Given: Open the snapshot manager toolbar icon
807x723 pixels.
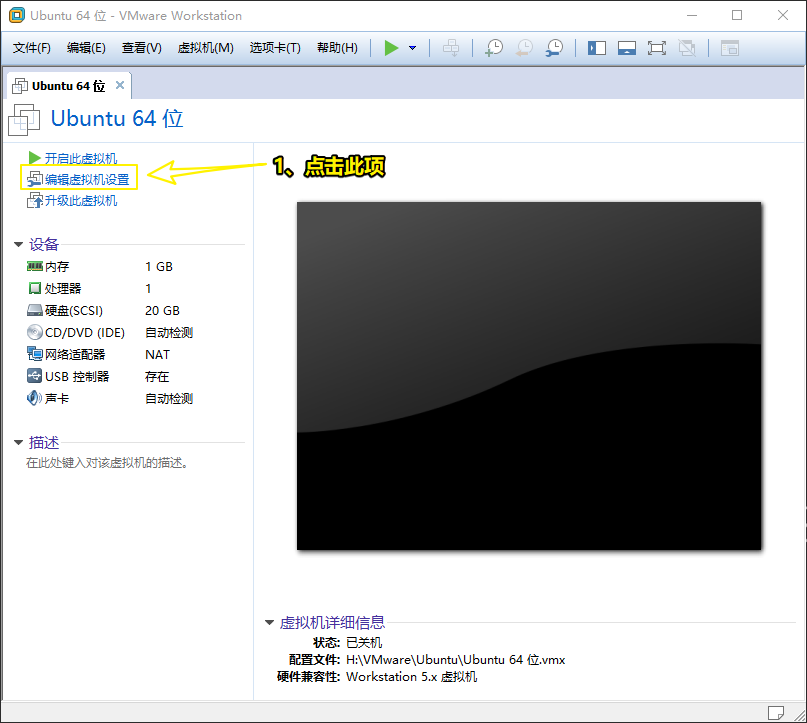Looking at the screenshot, I should pos(553,48).
